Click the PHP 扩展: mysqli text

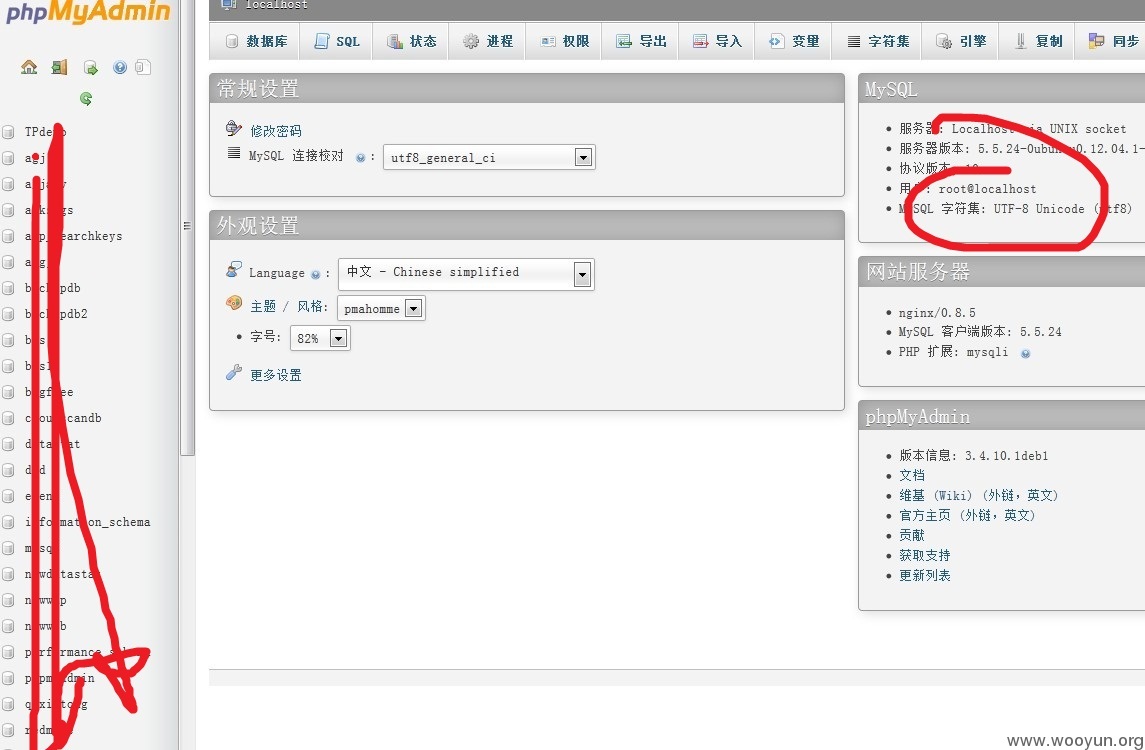(x=953, y=352)
